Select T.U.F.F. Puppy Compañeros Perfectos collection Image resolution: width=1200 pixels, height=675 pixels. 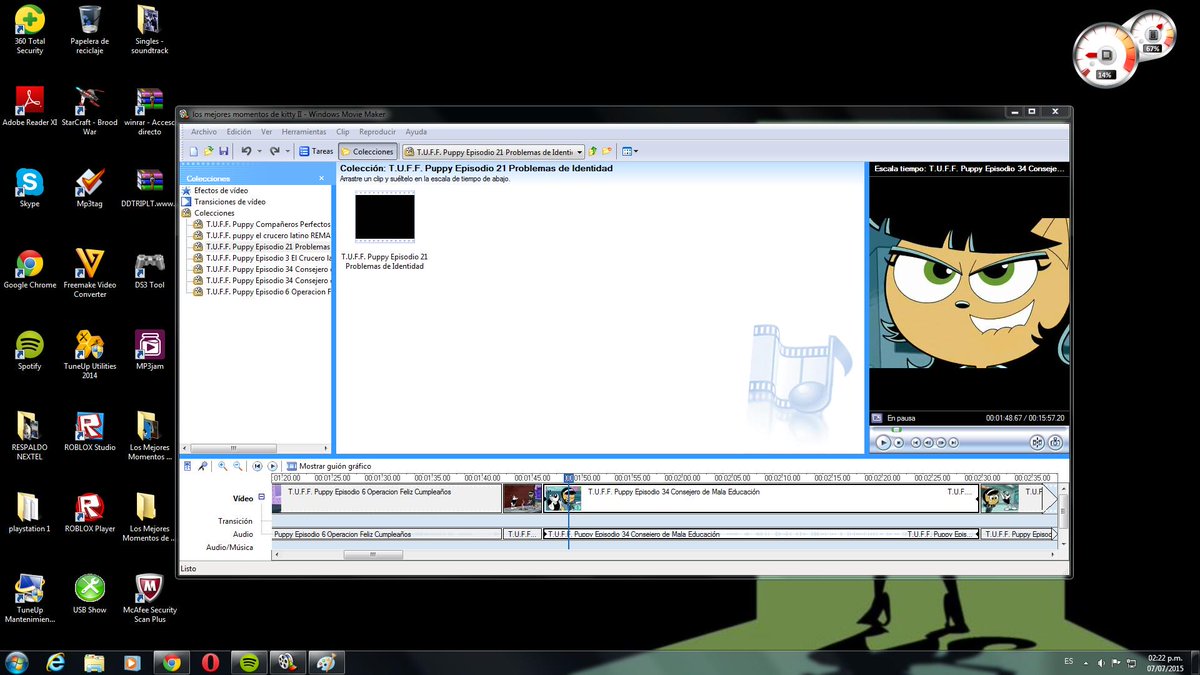[267, 224]
